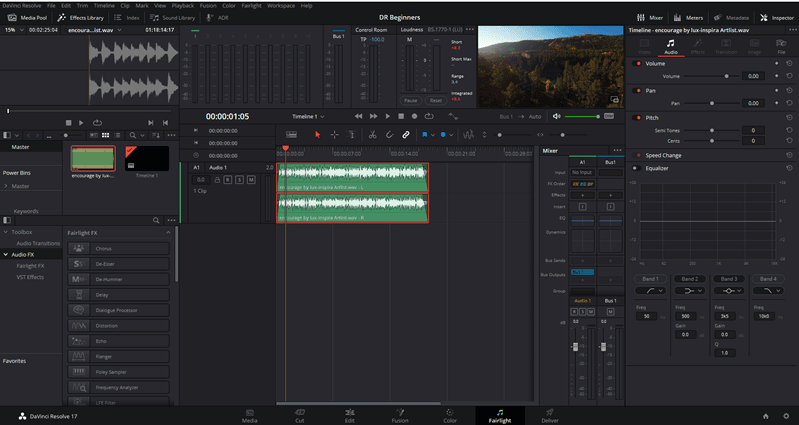
Task: Toggle the link selection chain icon
Action: click(406, 135)
